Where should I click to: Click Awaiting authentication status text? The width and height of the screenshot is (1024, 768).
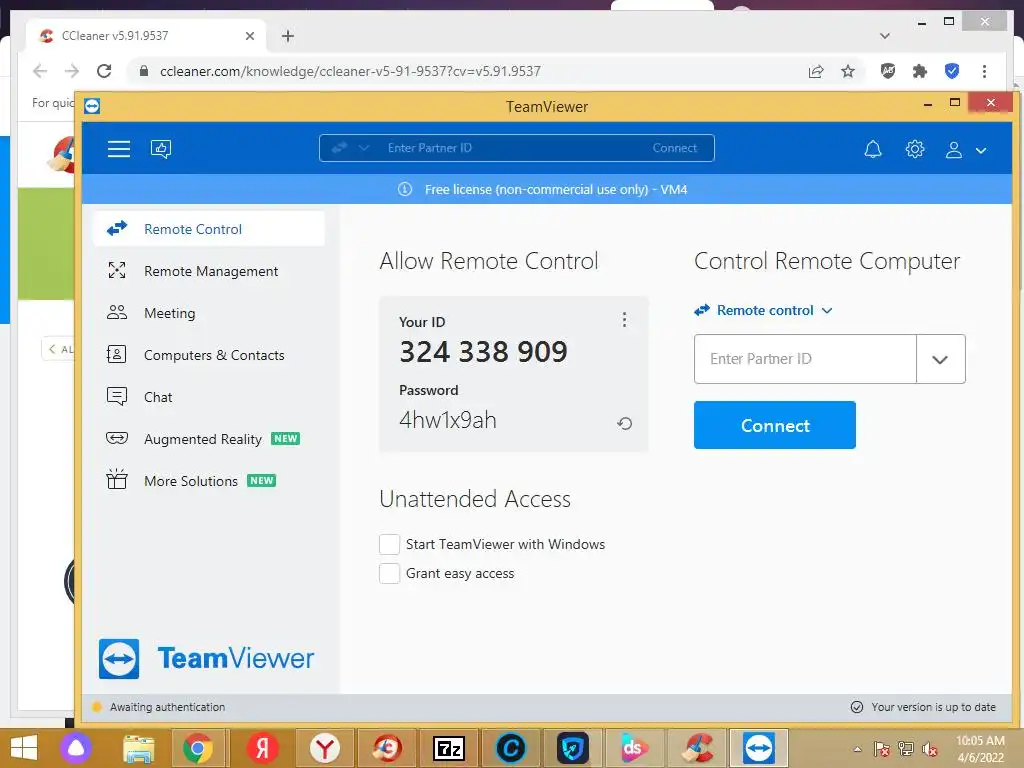(x=167, y=707)
